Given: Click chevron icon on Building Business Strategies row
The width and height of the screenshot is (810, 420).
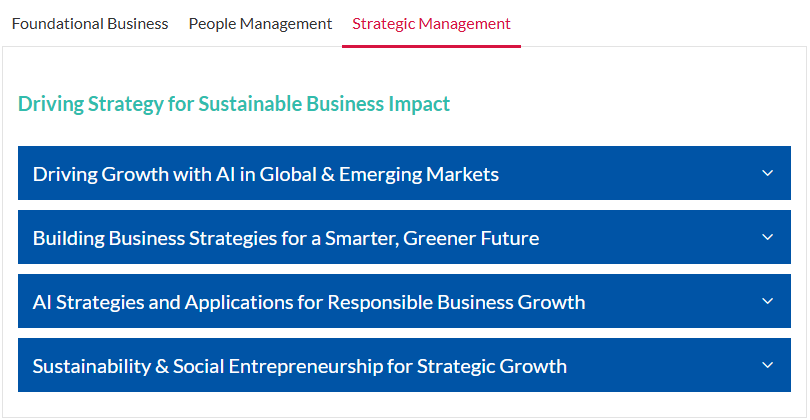Looking at the screenshot, I should pyautogui.click(x=768, y=237).
